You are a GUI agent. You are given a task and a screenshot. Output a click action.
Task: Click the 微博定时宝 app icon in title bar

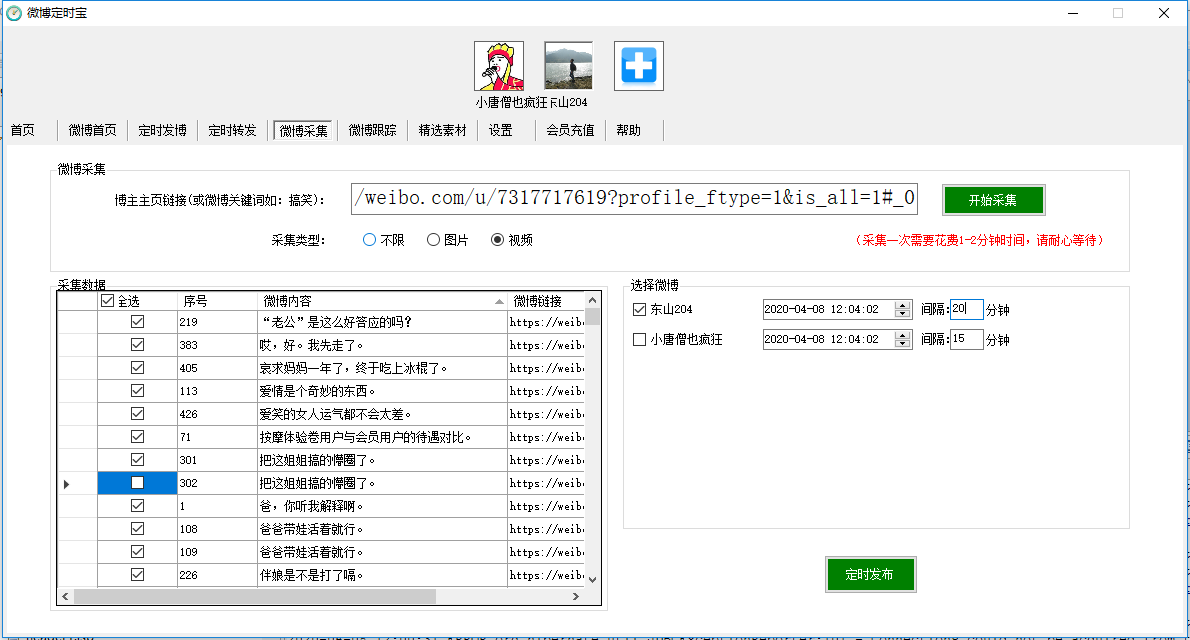14,13
